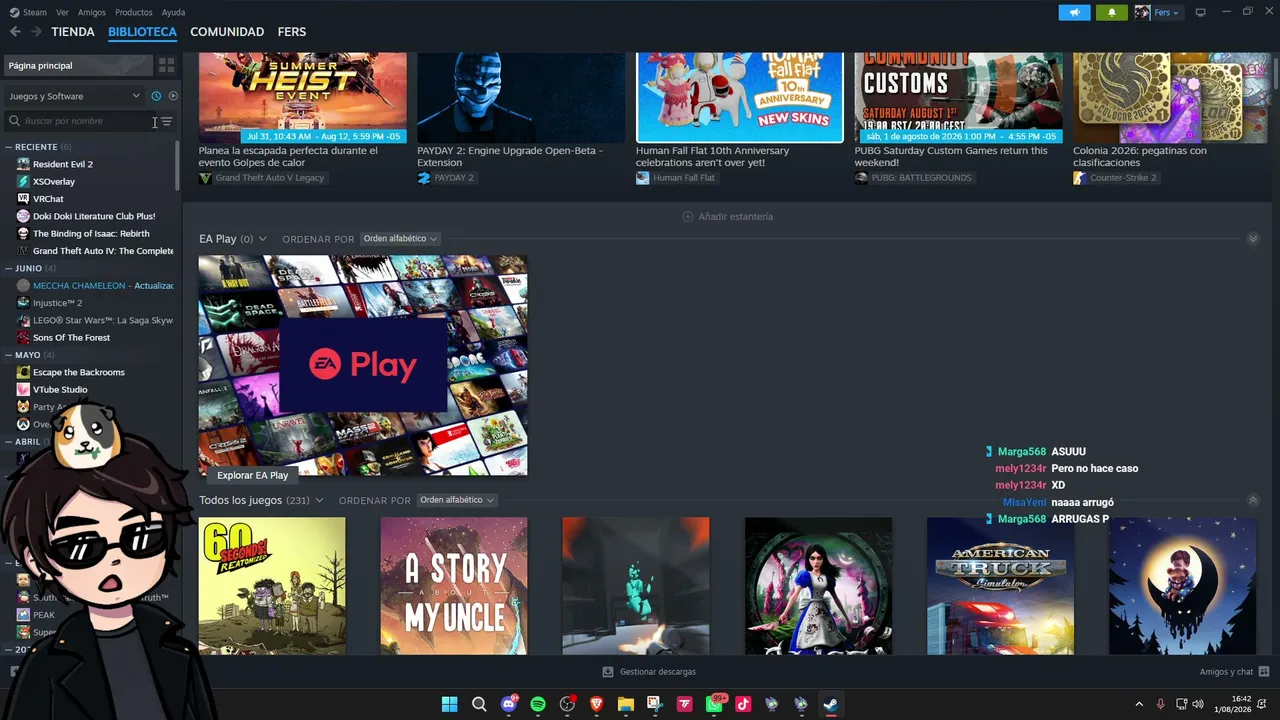Click the Página principal button
The image size is (1280, 720).
click(77, 65)
